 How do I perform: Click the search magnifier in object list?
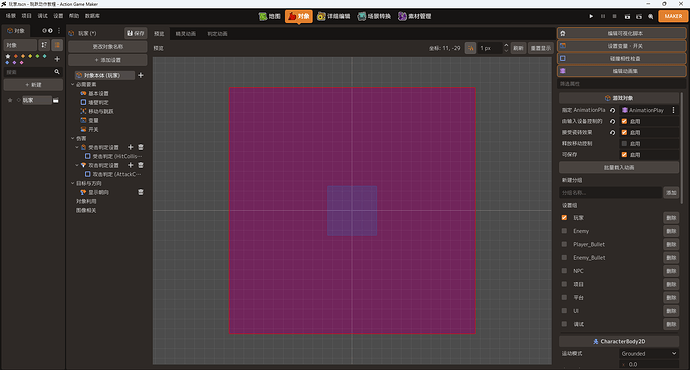(57, 72)
